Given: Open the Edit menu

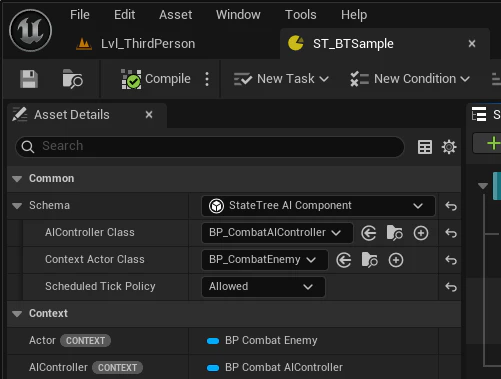Looking at the screenshot, I should pos(124,15).
